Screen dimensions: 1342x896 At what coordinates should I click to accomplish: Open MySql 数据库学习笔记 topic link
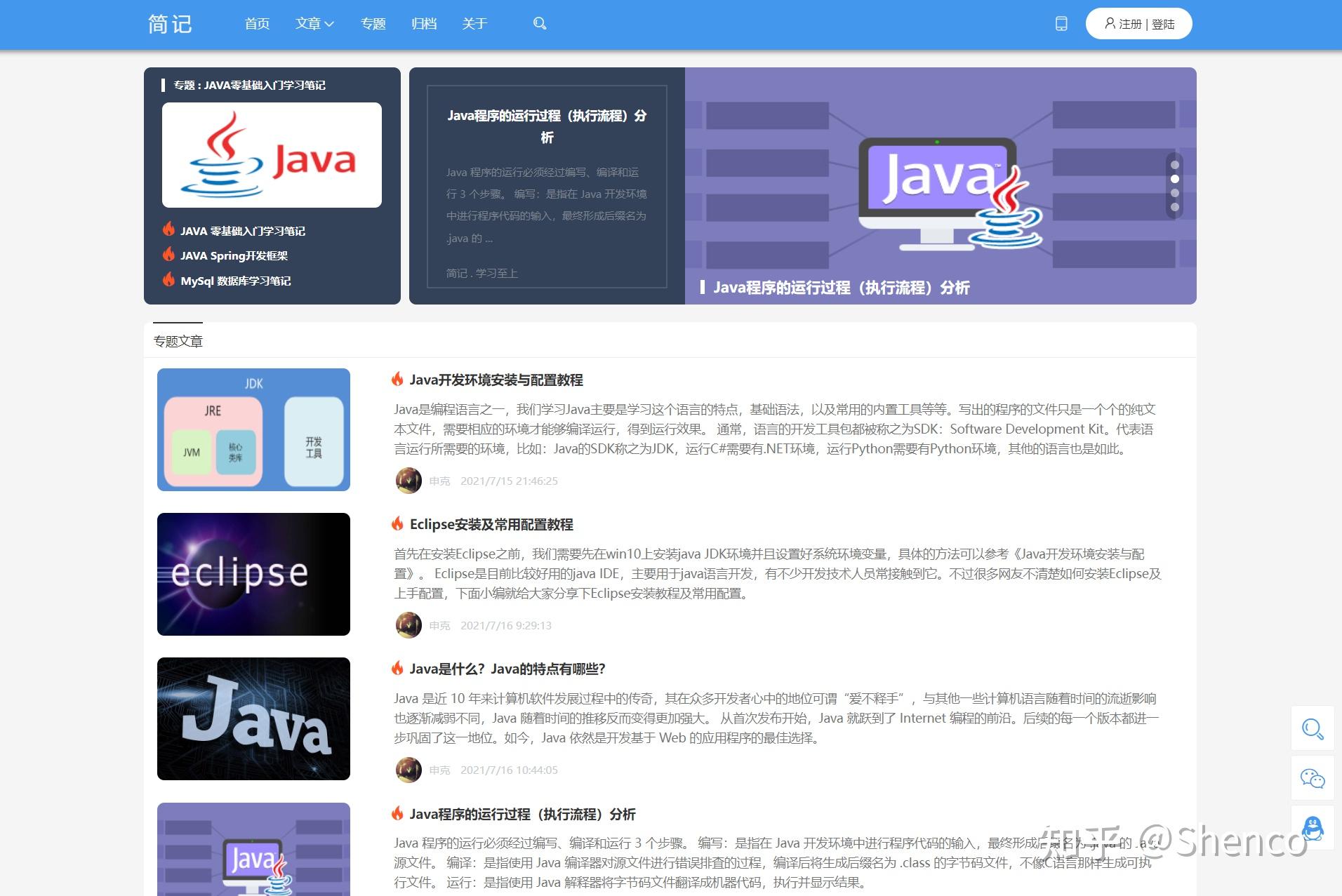(x=236, y=281)
